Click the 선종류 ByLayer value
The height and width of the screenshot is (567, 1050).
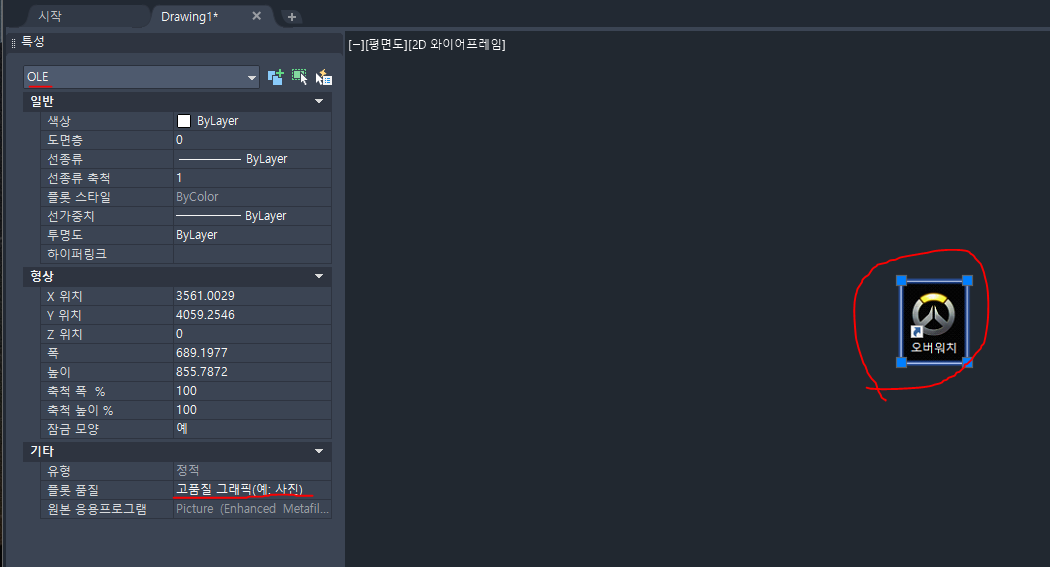pos(252,159)
